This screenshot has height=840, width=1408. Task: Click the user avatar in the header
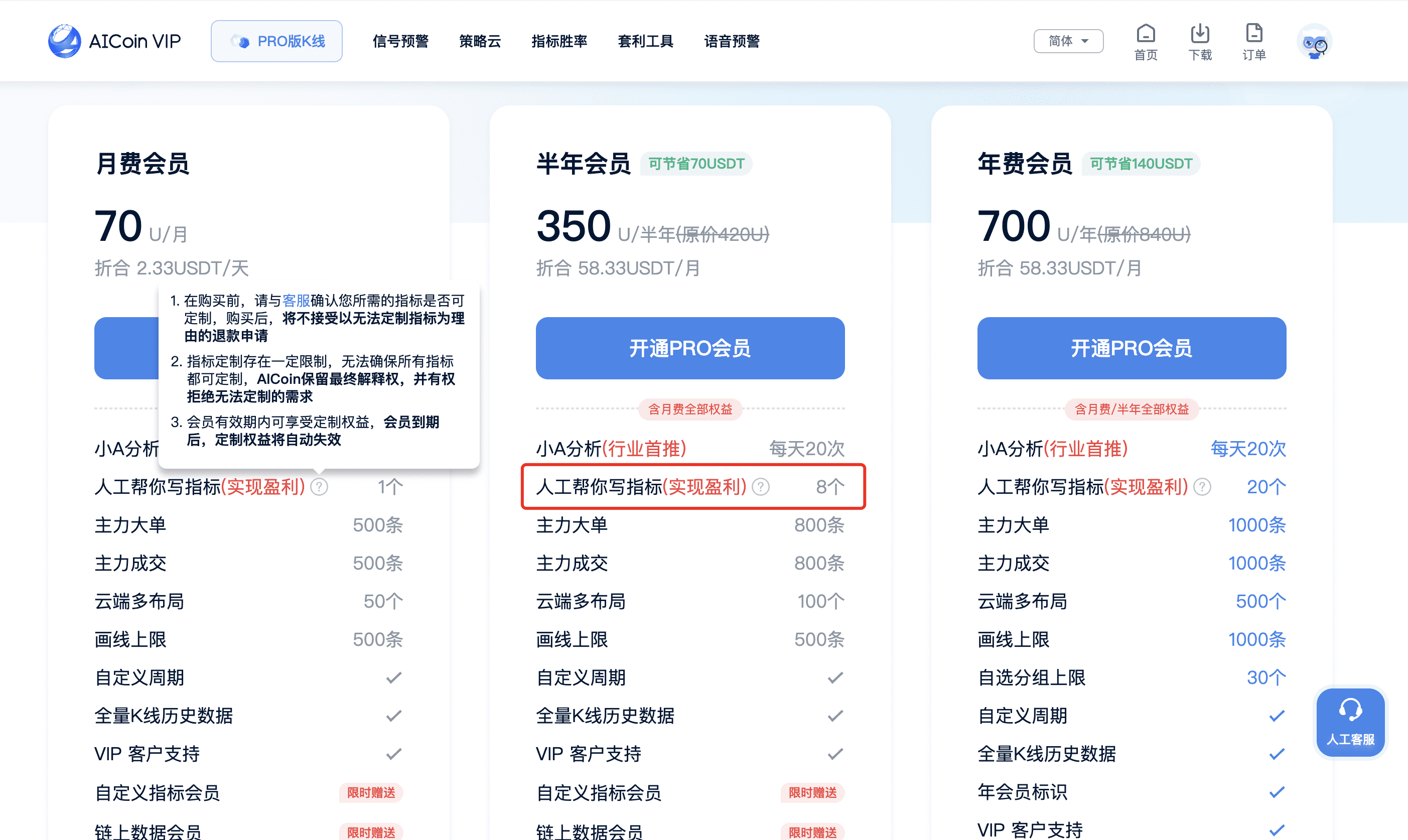[x=1315, y=41]
